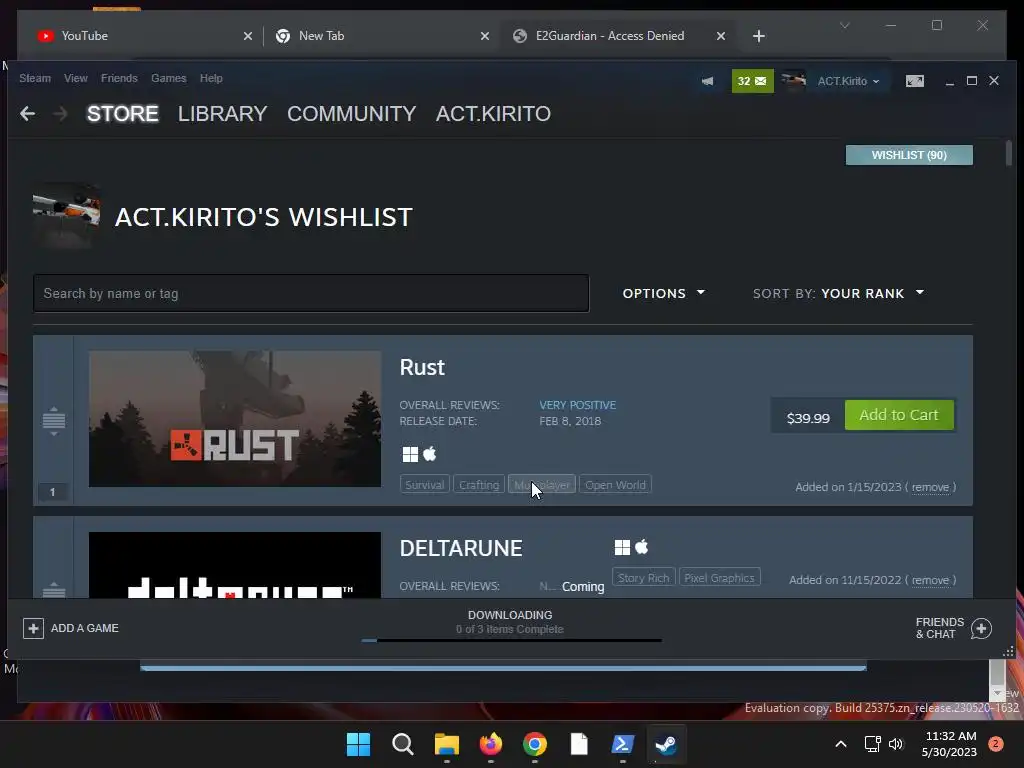Remove Rust from wishlist
Screen dimensions: 1024x768
click(x=930, y=487)
